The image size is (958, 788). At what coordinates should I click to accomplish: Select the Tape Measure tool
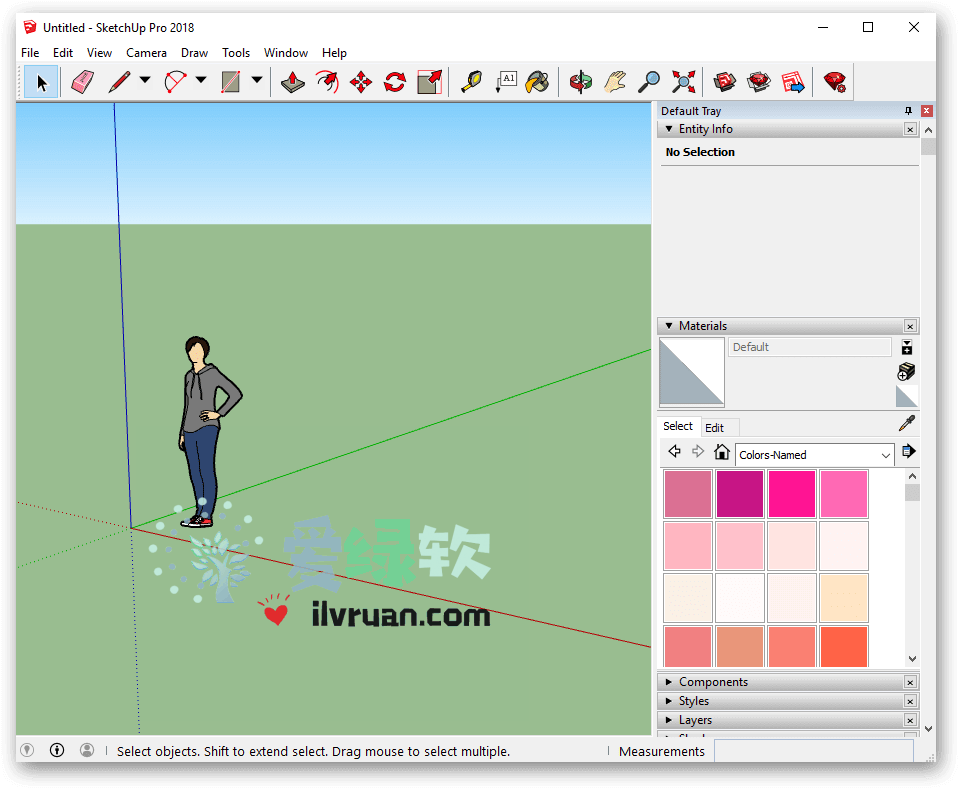471,82
